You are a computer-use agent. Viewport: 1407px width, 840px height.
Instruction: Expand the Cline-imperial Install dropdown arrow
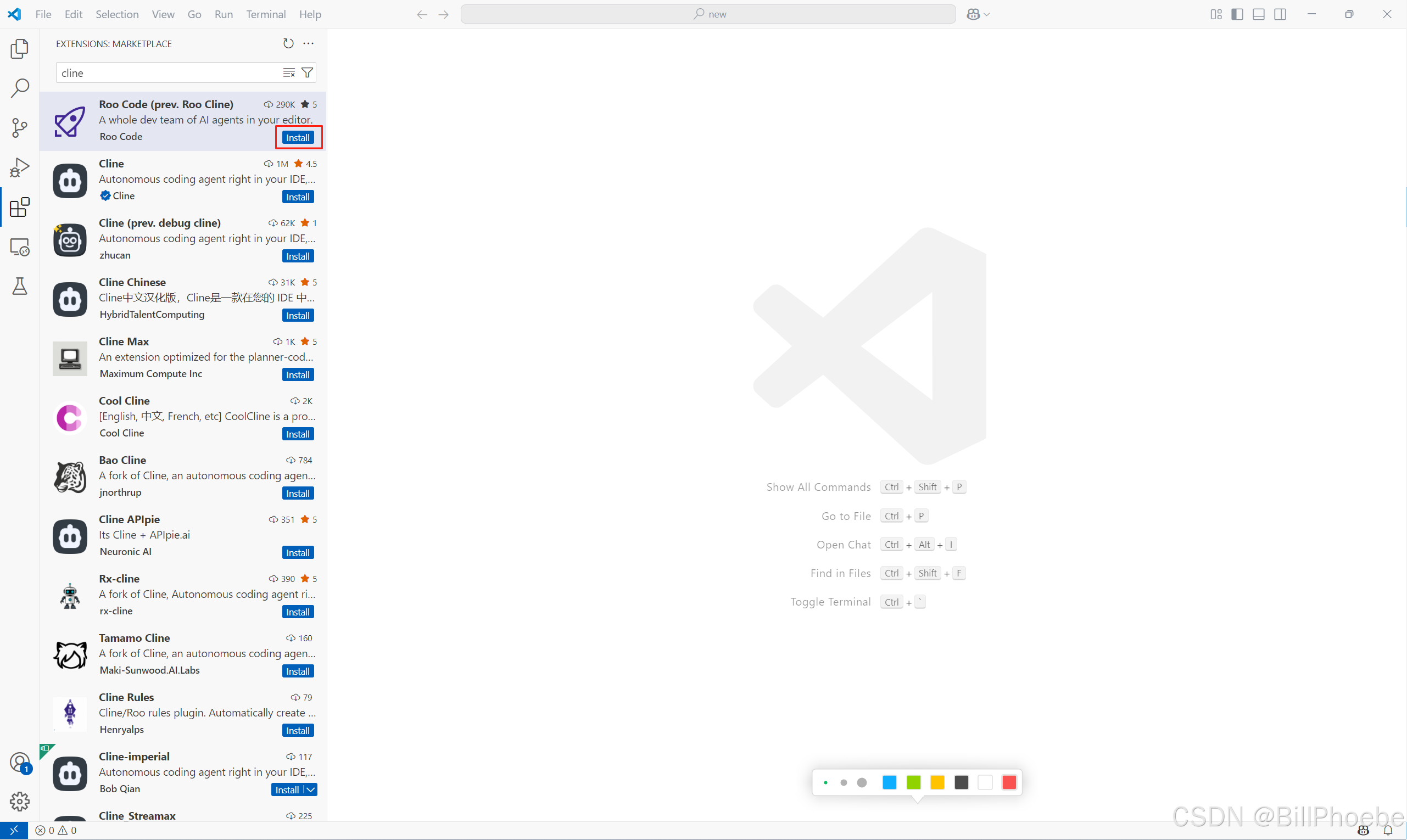tap(311, 789)
